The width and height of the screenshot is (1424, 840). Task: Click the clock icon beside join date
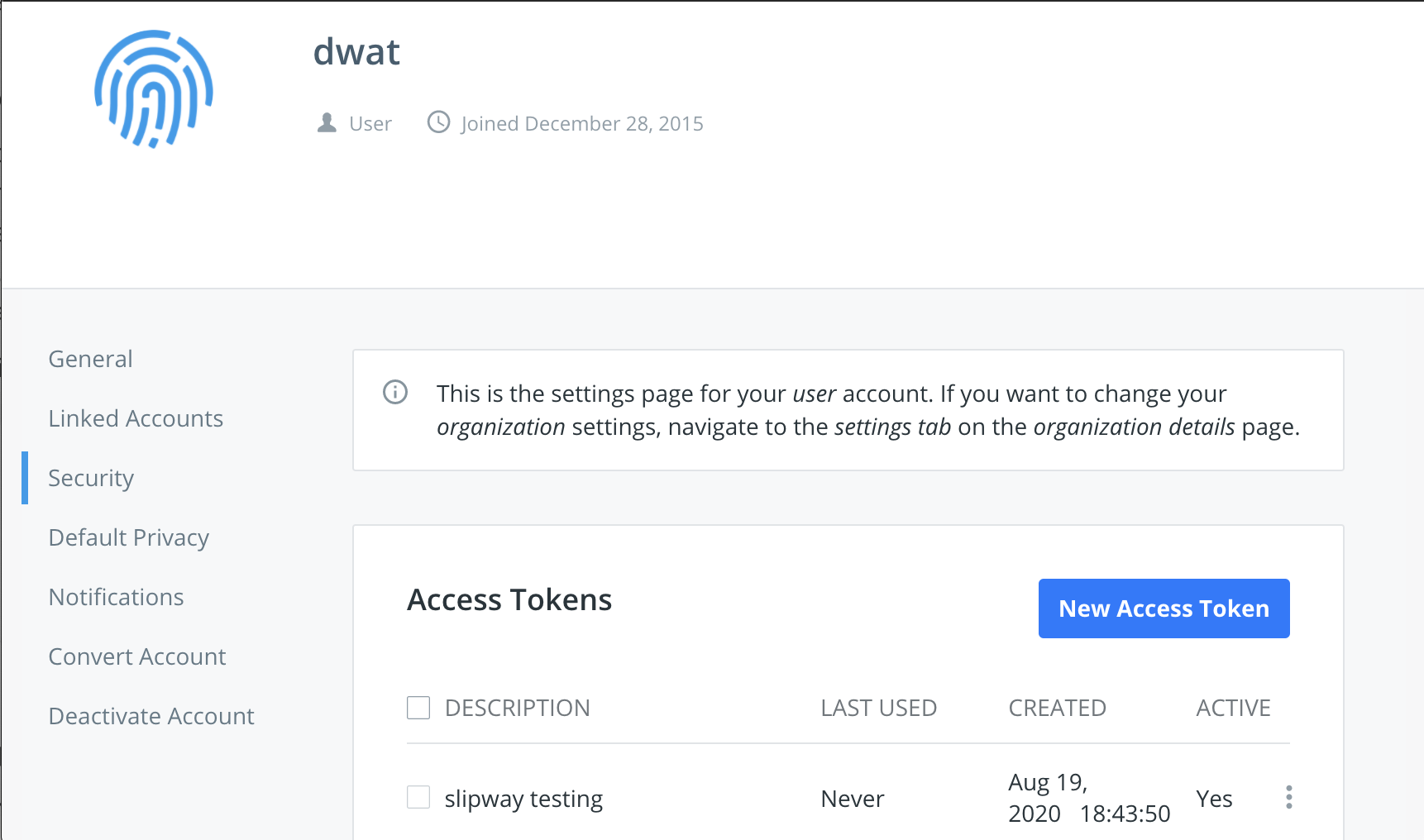click(438, 122)
